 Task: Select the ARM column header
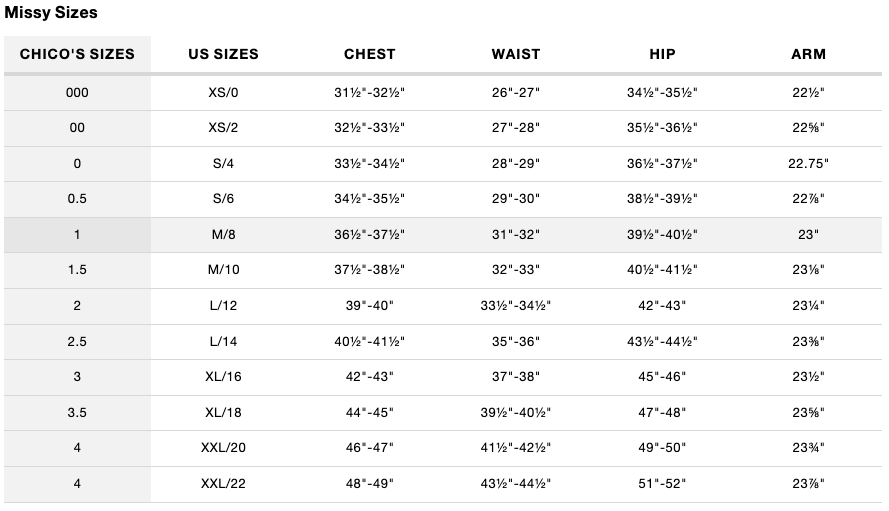(808, 54)
